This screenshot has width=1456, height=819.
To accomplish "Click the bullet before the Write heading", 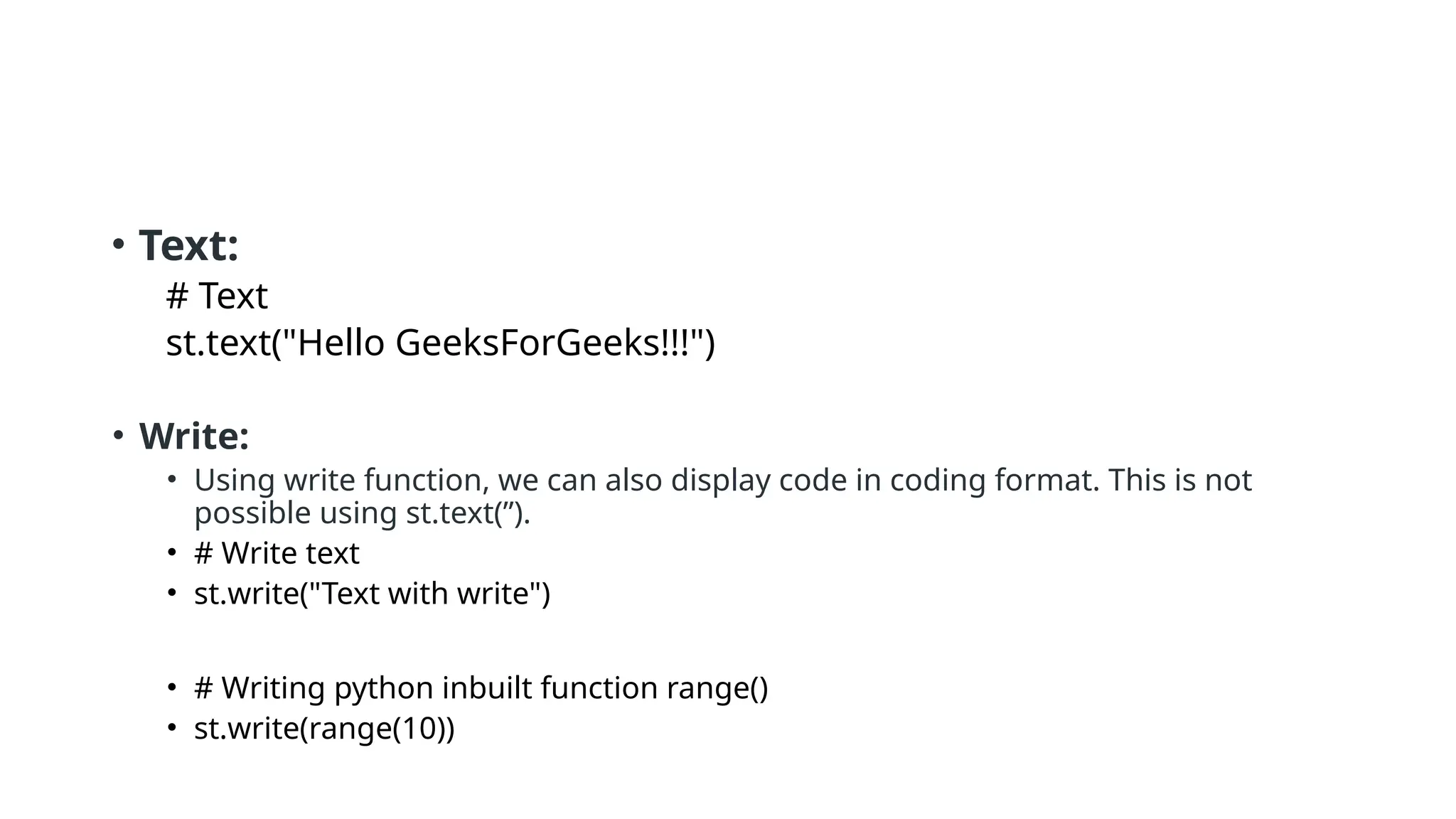I will [x=118, y=434].
